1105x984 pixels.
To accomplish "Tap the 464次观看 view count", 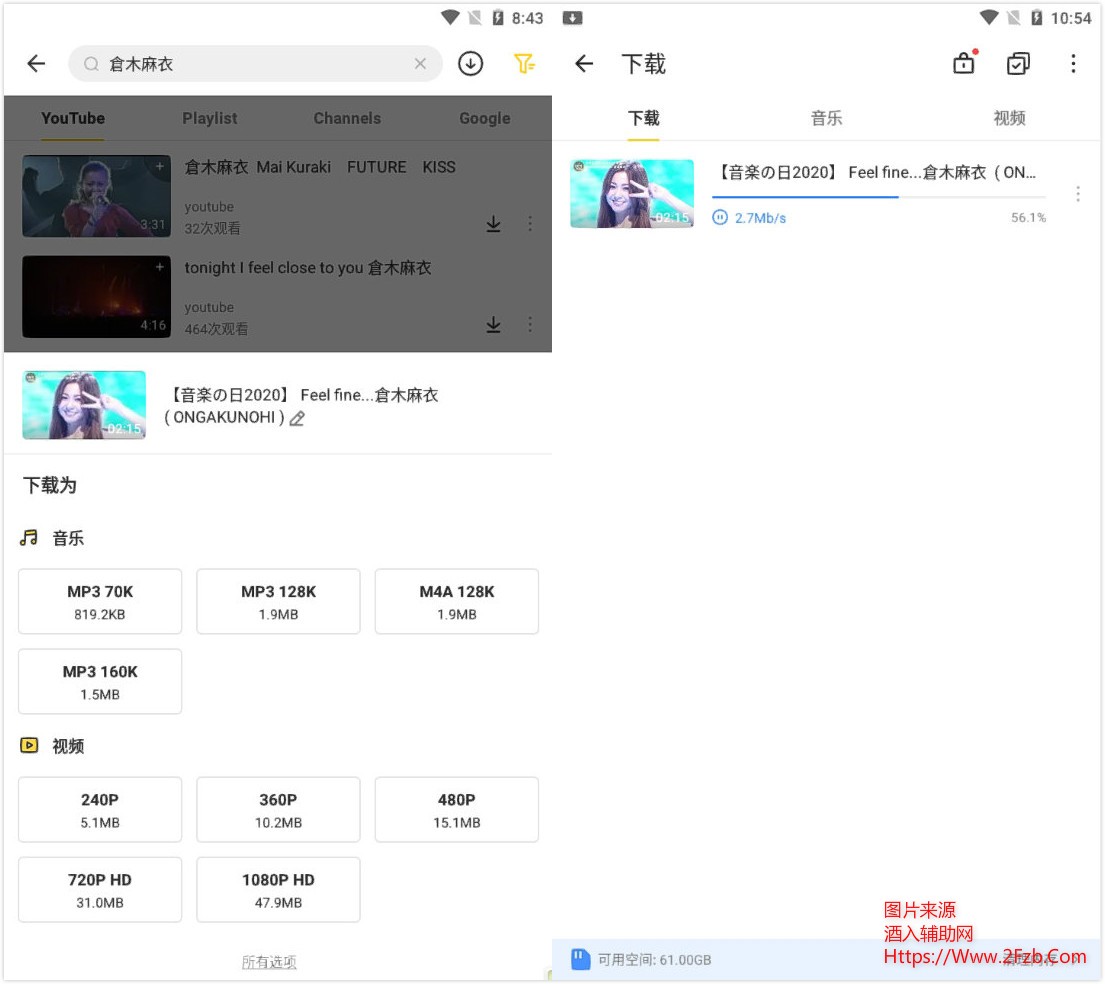I will point(216,329).
